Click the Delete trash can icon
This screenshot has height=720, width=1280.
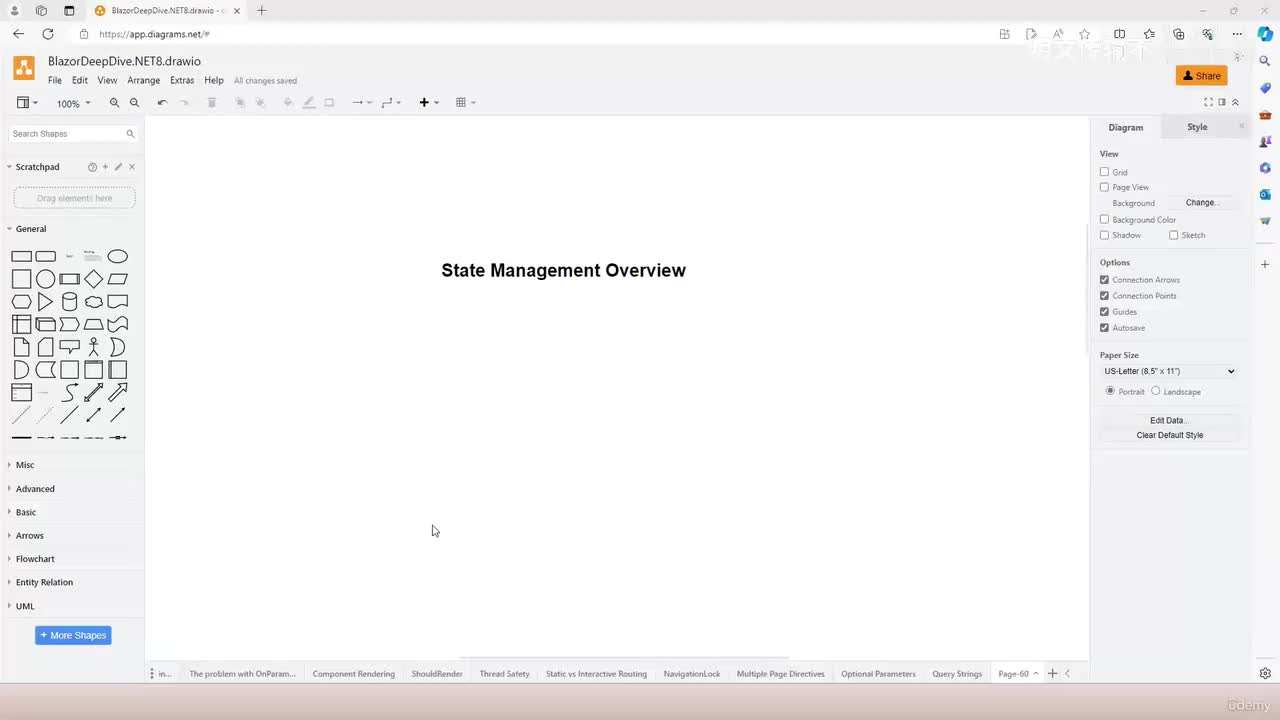pyautogui.click(x=211, y=102)
